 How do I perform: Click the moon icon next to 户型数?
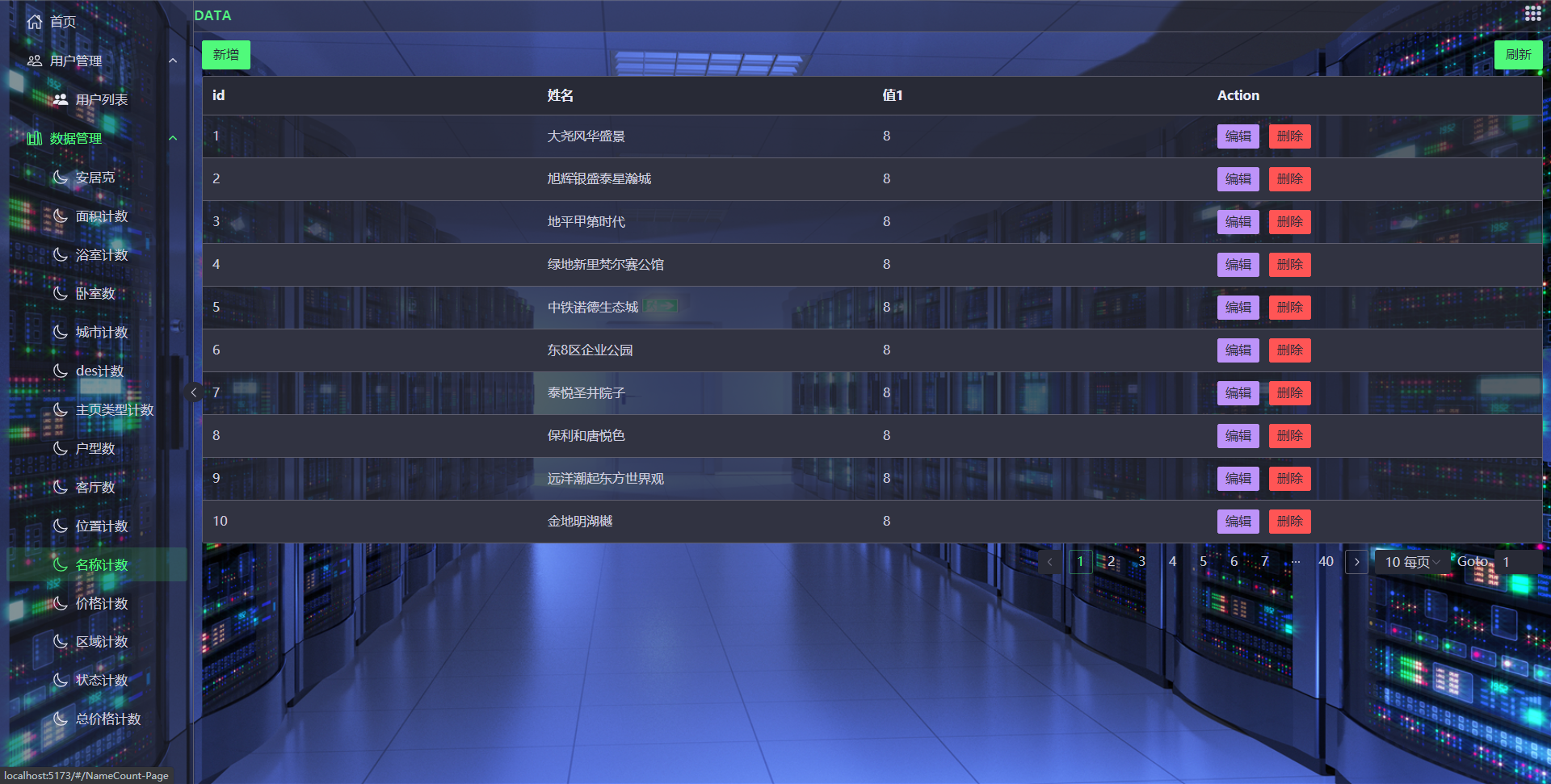(x=61, y=448)
